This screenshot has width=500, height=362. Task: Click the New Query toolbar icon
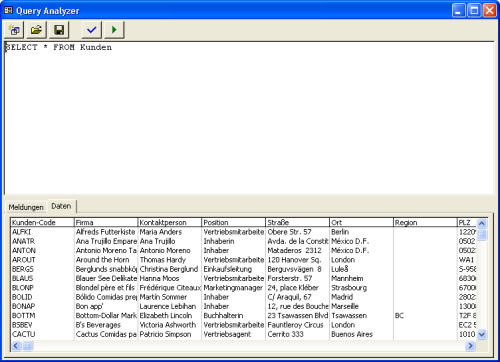14,30
